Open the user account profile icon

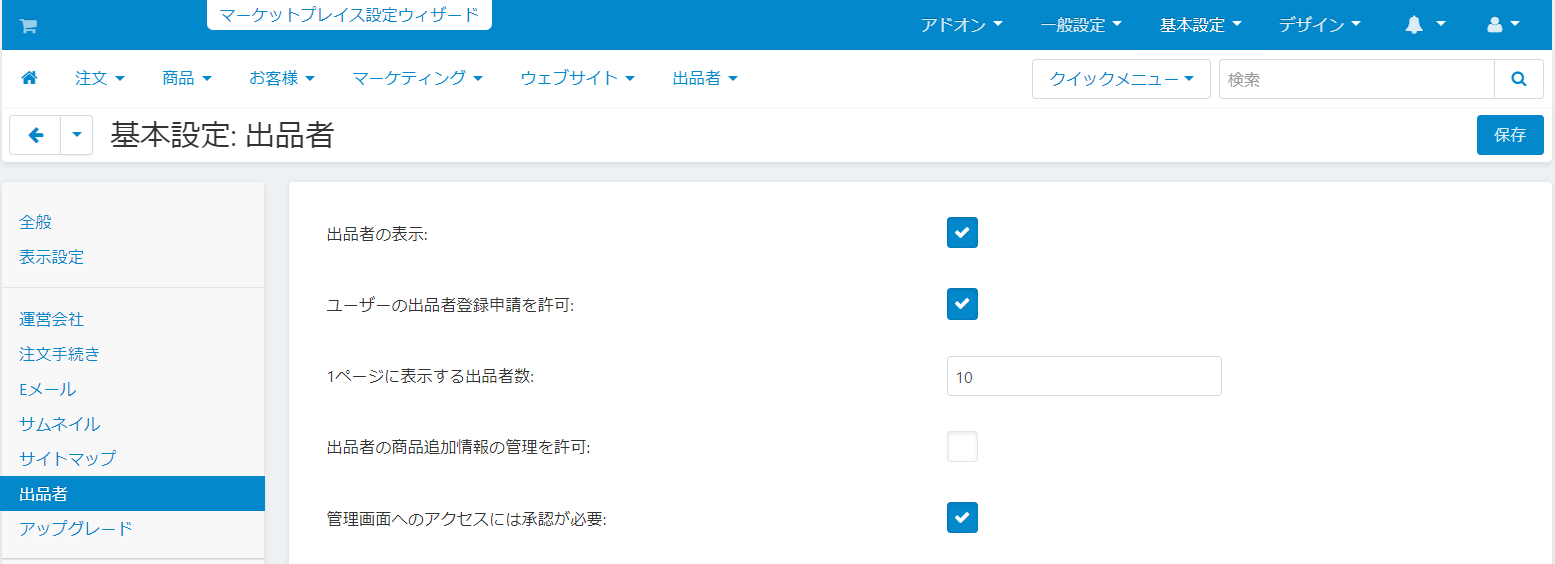tap(1503, 25)
